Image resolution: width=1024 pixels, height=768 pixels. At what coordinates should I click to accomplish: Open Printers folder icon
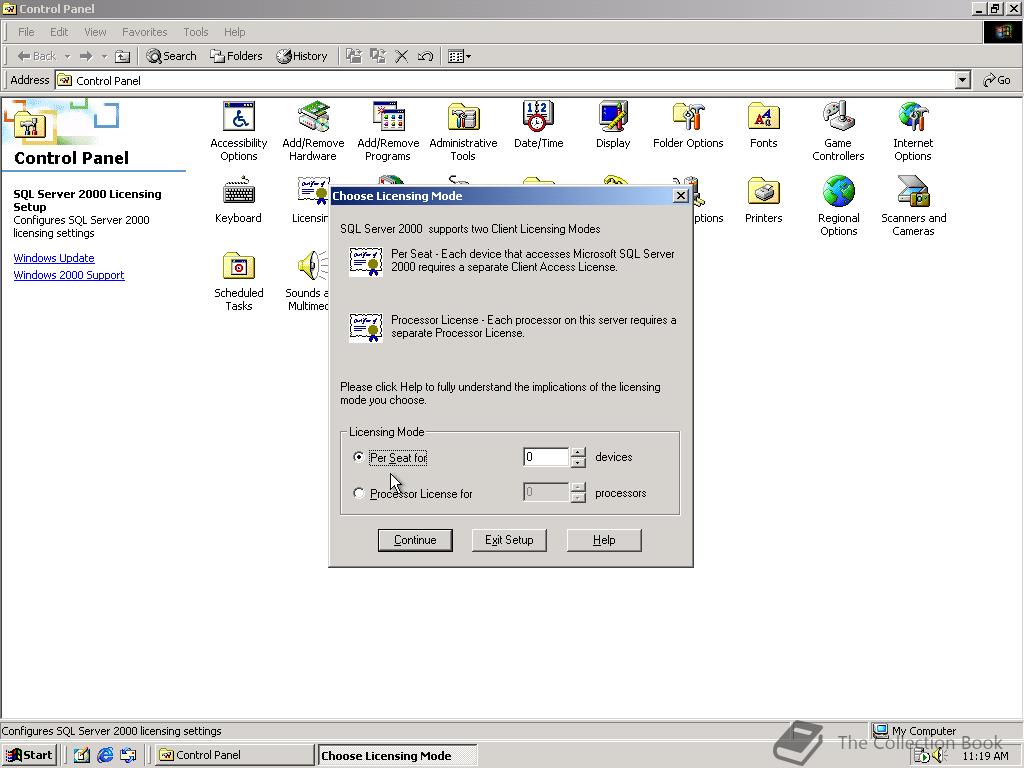pos(763,200)
